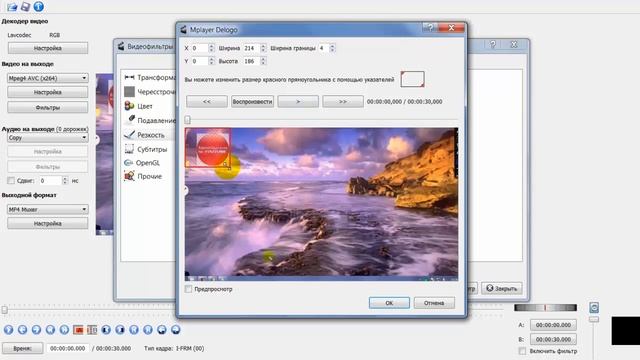
Task: Open the Mpeg4 AVC (x264) video codec dropdown
Action: point(47,78)
